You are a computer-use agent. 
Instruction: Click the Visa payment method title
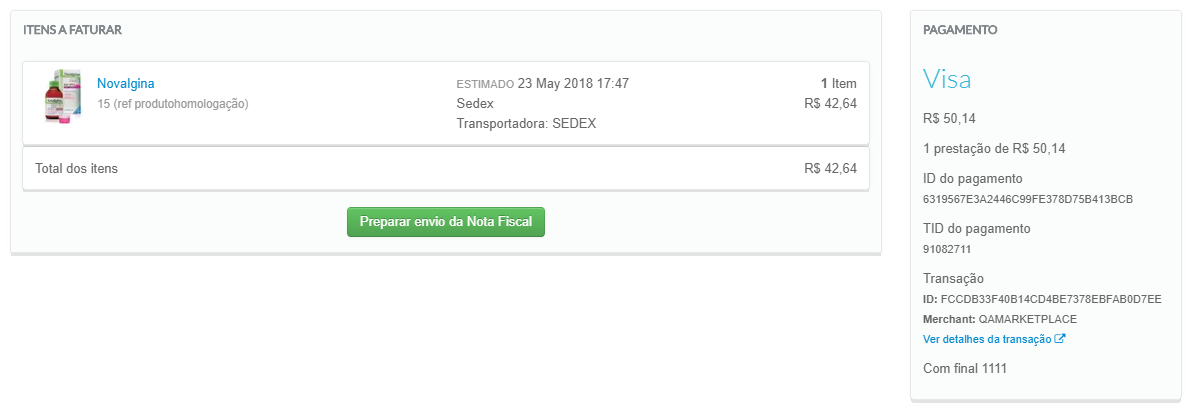click(947, 80)
